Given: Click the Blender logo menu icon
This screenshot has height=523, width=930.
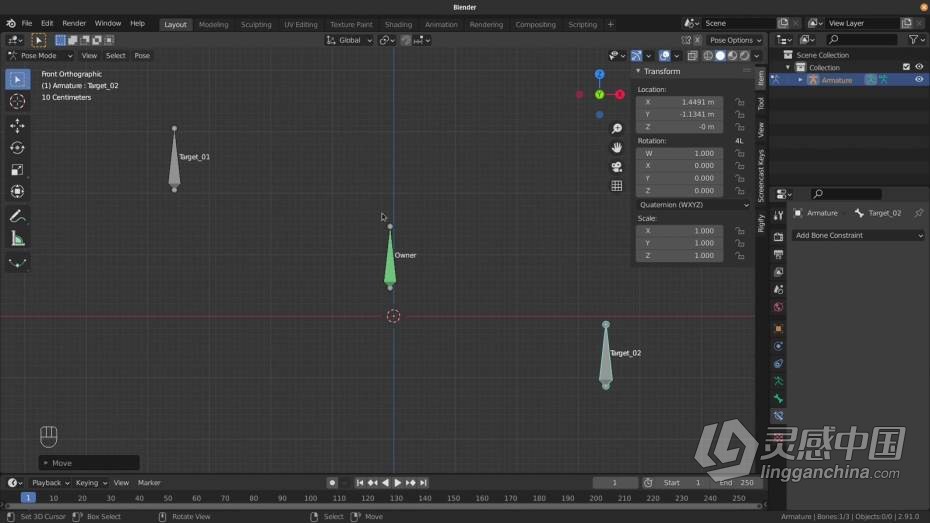Looking at the screenshot, I should tap(11, 23).
